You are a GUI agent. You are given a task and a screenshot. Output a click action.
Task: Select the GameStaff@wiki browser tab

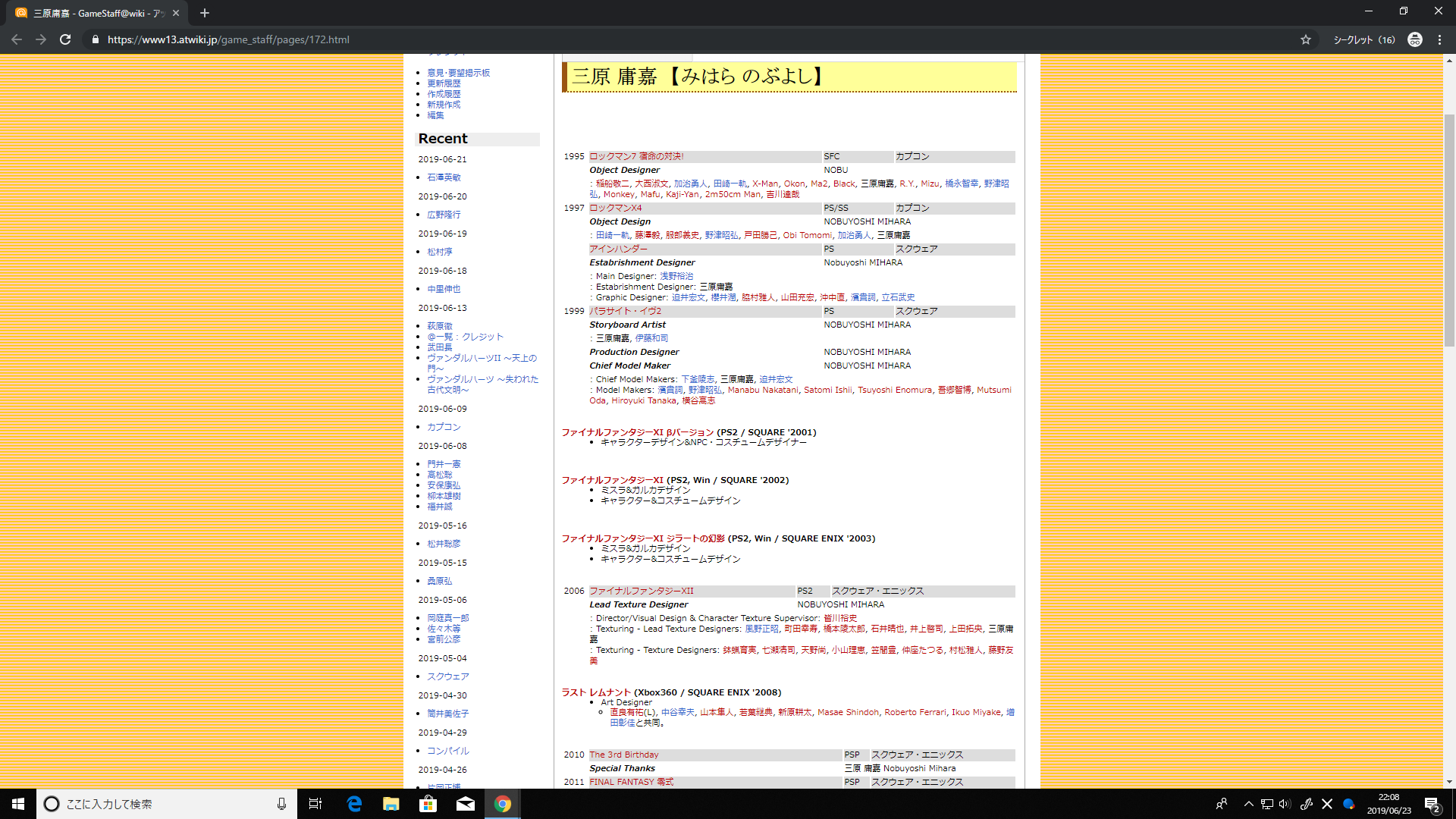click(x=99, y=13)
